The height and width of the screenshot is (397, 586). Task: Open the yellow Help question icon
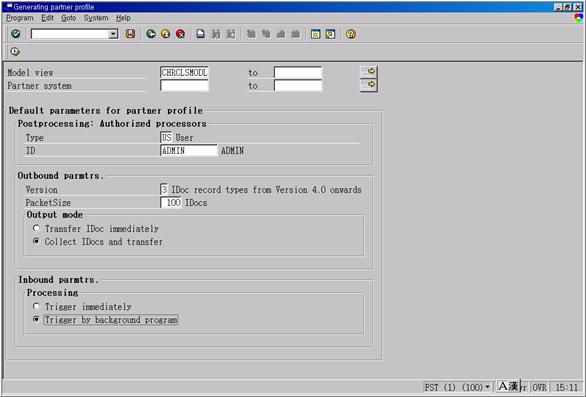point(351,34)
